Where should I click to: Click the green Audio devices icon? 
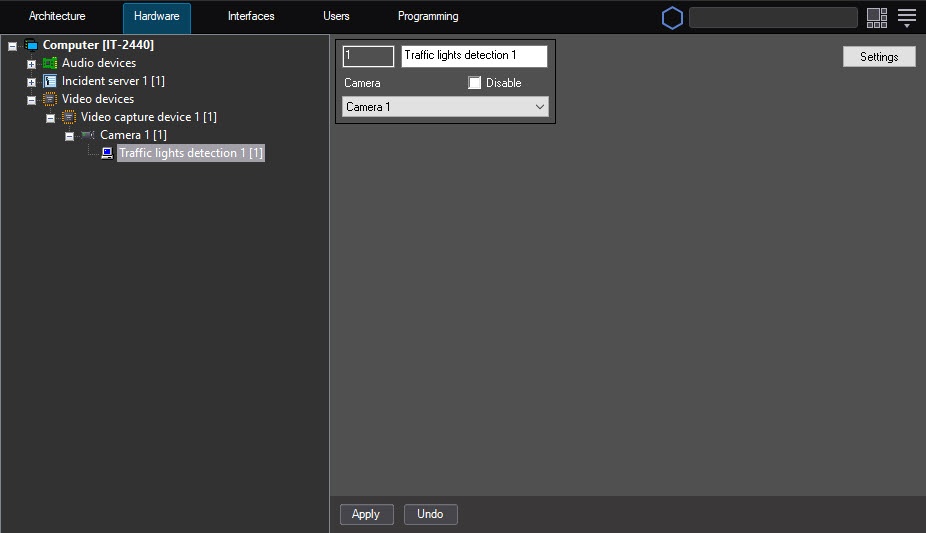(50, 63)
